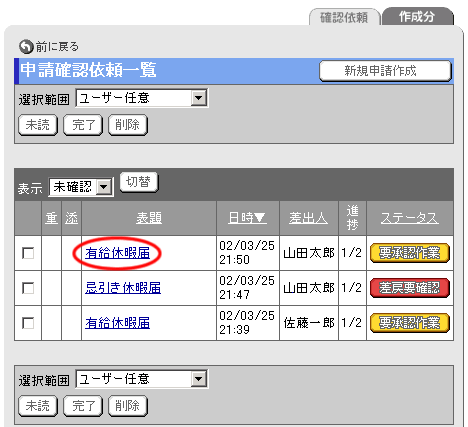The image size is (468, 427).
Task: Tick checkbox for 21:50 有給休暇届 row
Action: 28,253
